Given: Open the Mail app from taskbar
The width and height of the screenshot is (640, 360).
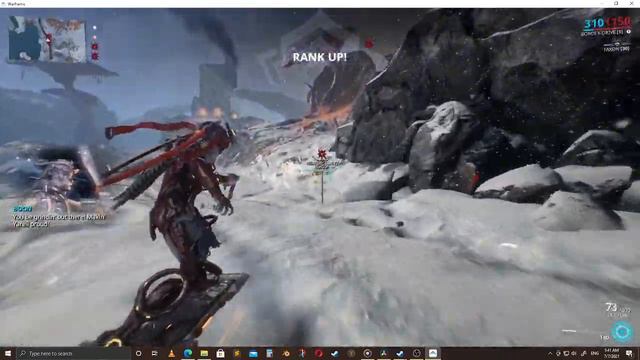Looking at the screenshot, I should click(x=253, y=353).
